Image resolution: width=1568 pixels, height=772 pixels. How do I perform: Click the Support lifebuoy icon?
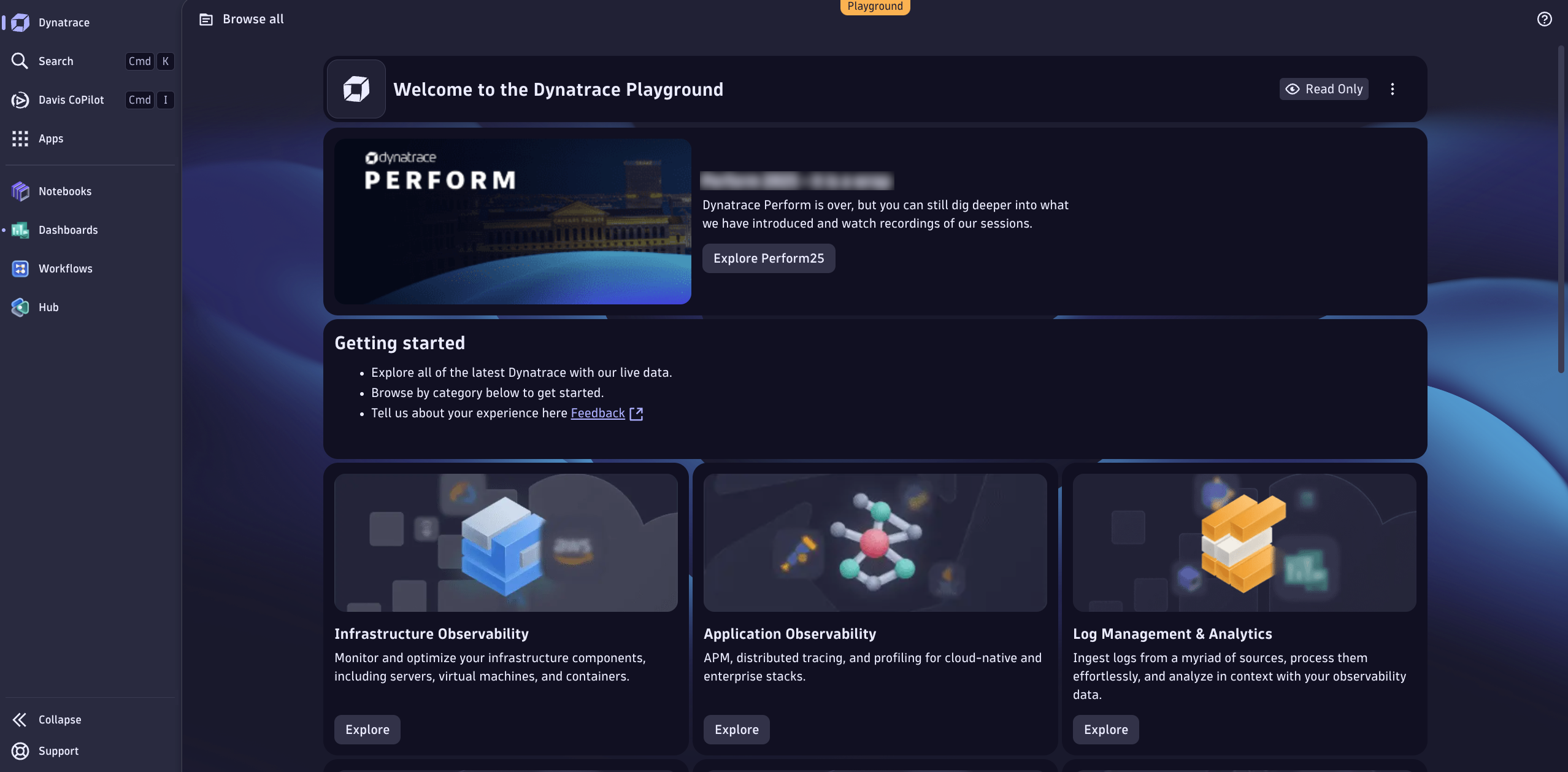[x=20, y=751]
